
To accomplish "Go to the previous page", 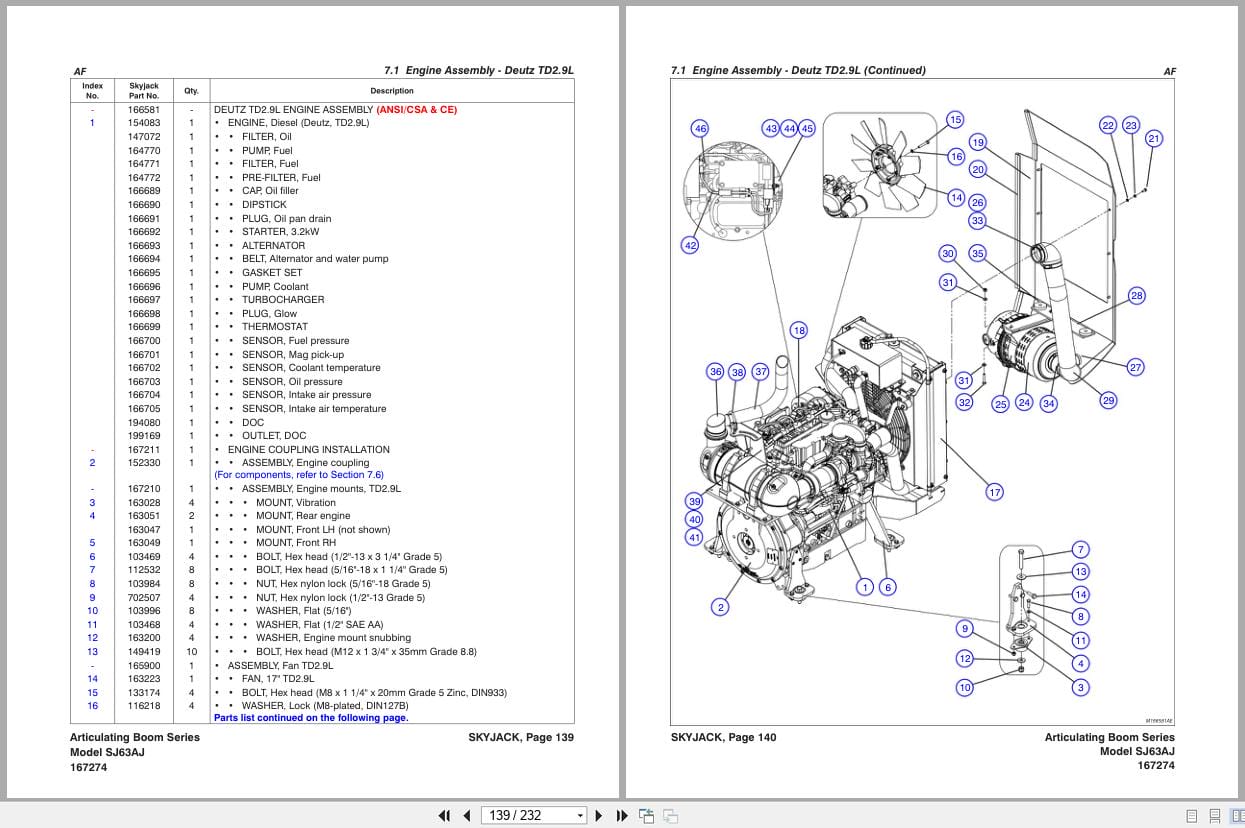I will (x=466, y=816).
